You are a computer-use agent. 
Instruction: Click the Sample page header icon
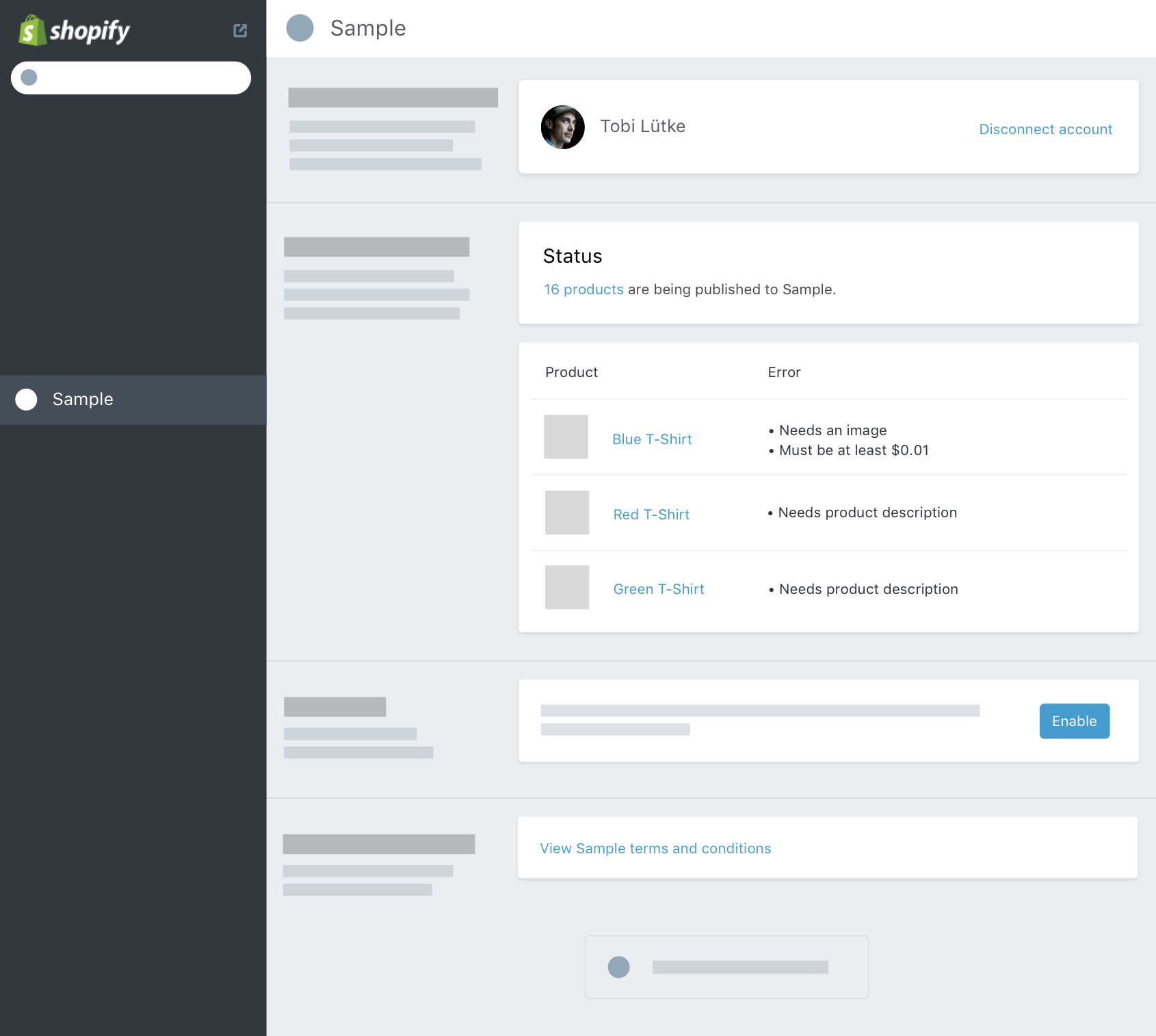[300, 28]
